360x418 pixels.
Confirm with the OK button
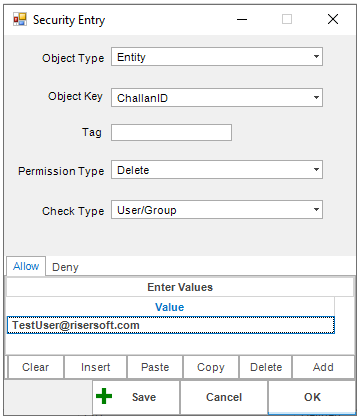(312, 397)
